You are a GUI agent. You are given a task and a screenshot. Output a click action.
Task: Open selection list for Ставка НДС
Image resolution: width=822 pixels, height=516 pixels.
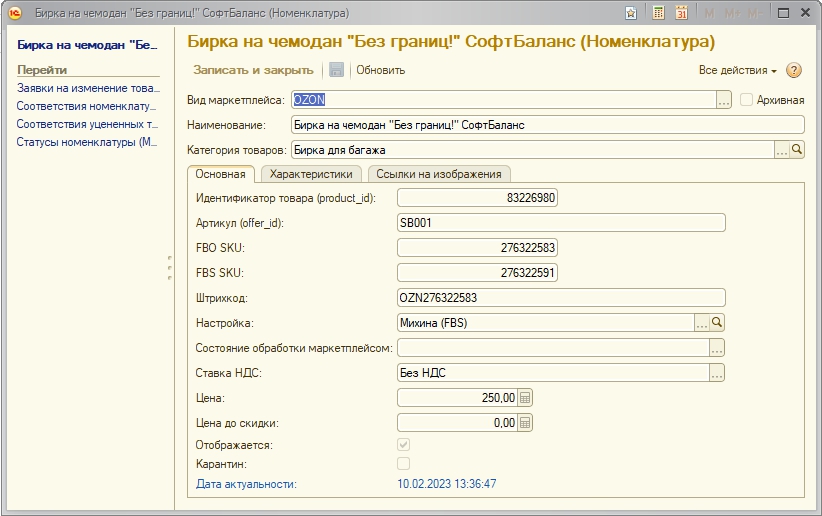(x=717, y=373)
